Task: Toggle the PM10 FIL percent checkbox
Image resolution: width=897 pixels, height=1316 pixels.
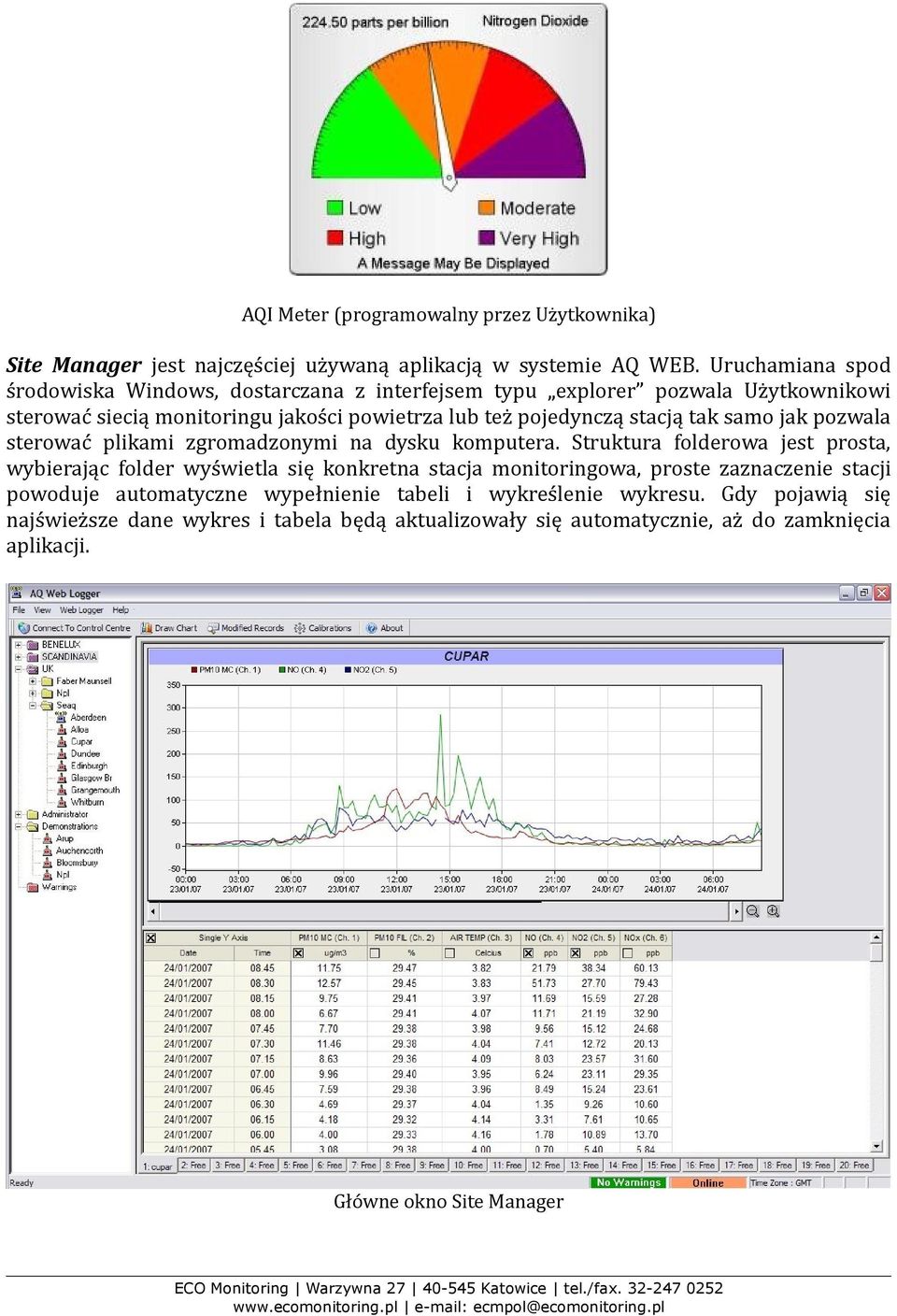Action: (x=375, y=953)
